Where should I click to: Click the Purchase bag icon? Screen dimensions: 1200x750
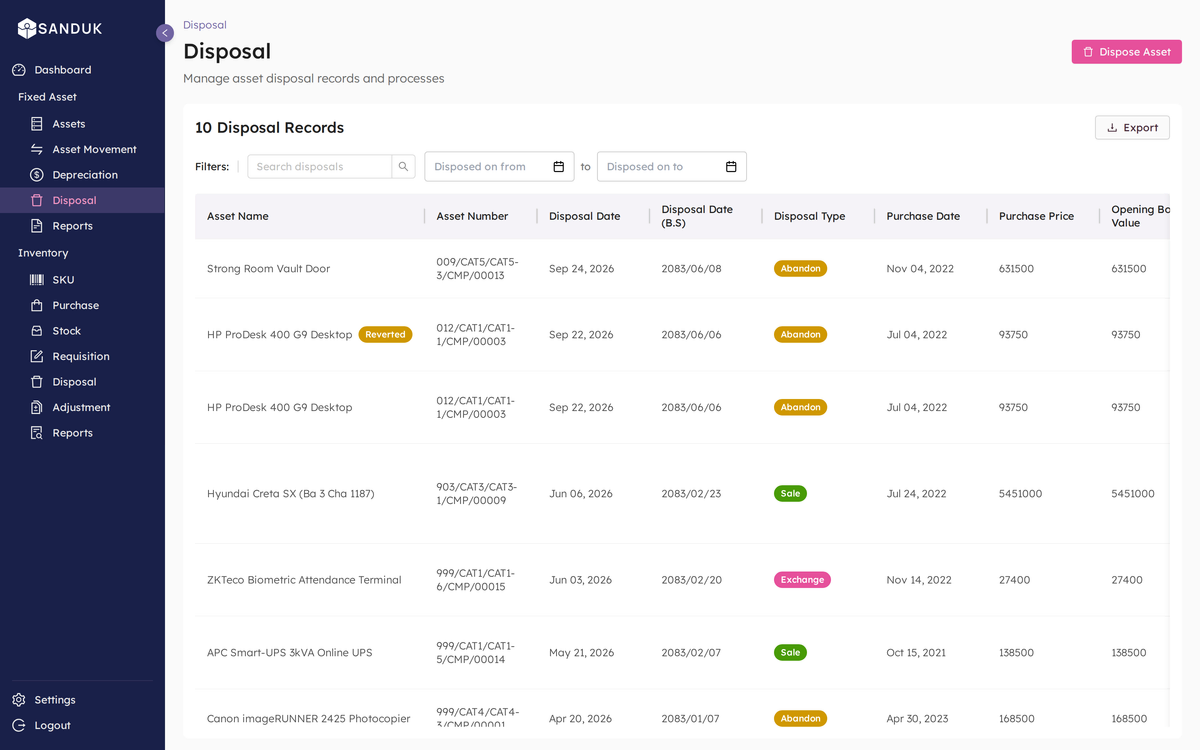37,305
